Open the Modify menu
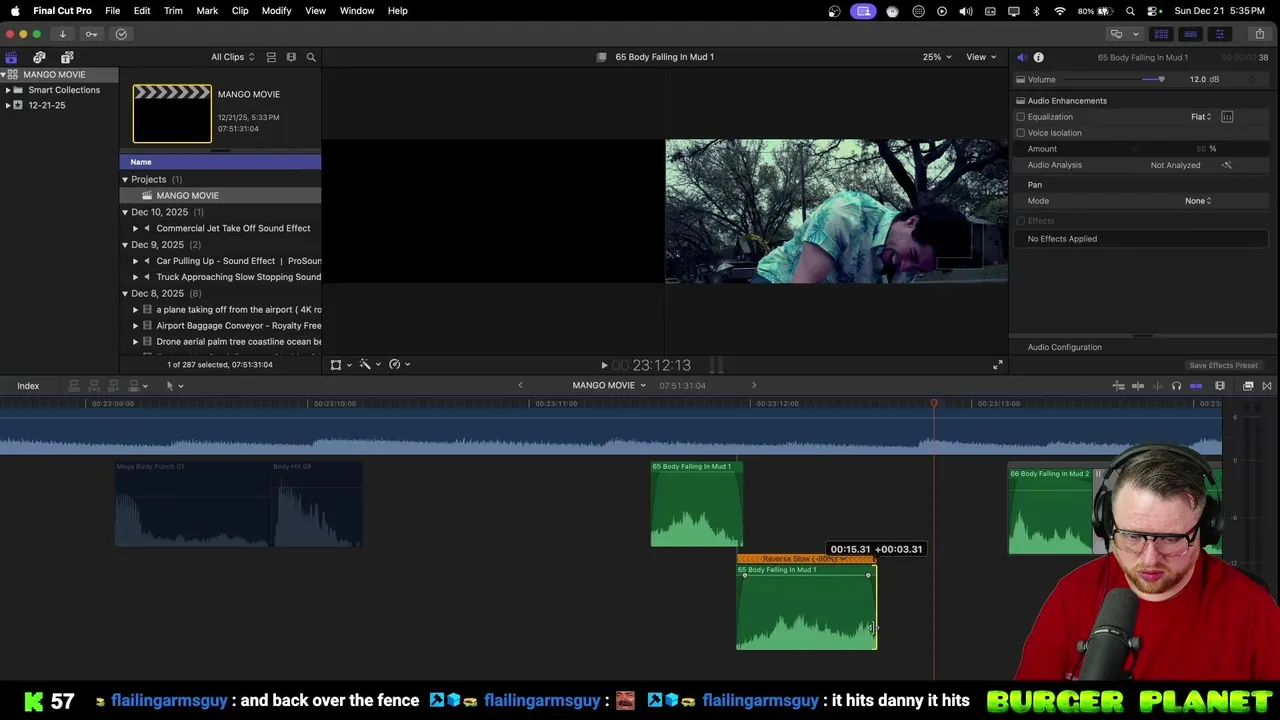This screenshot has height=720, width=1280. point(276,11)
